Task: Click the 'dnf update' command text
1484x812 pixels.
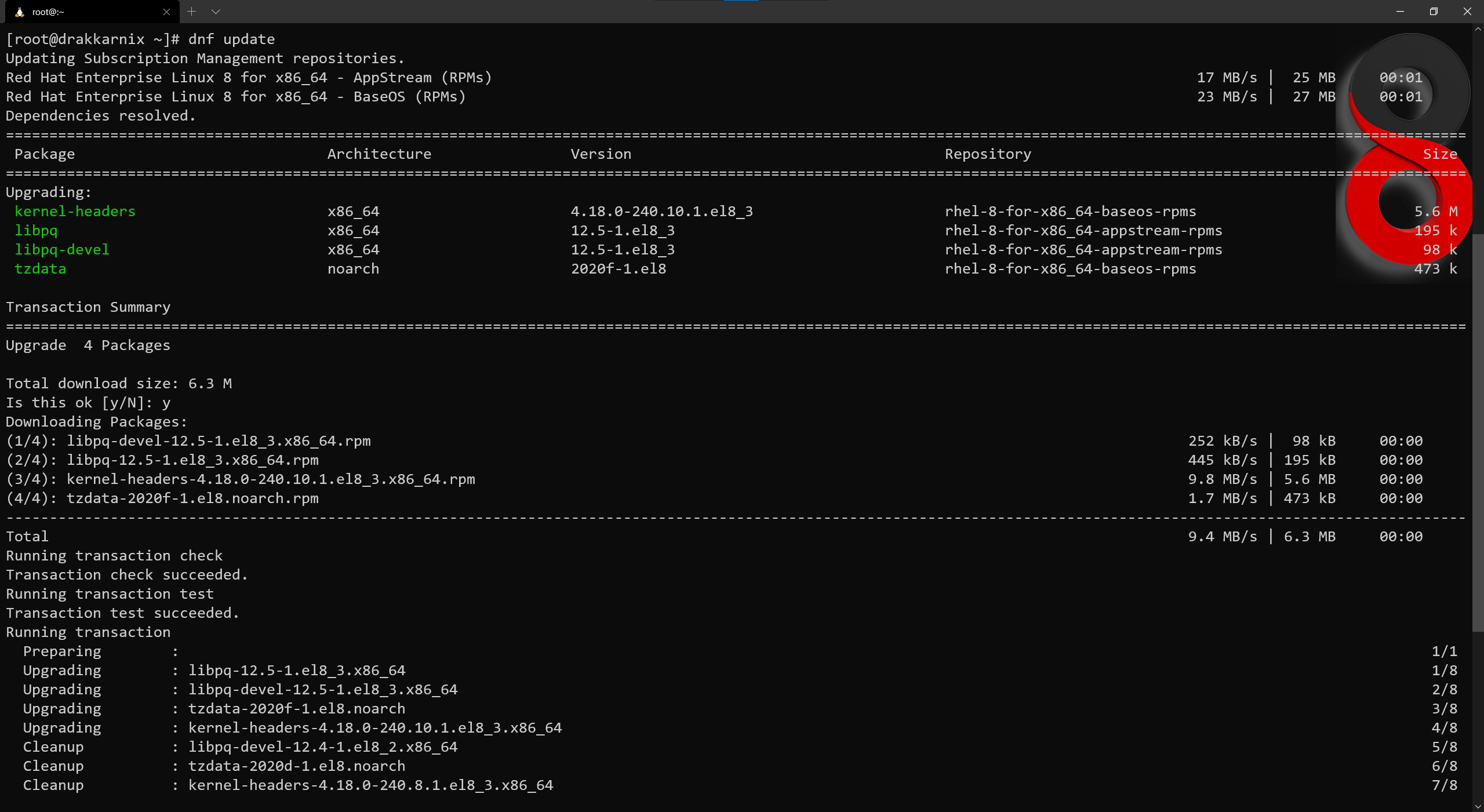Action: pyautogui.click(x=231, y=39)
